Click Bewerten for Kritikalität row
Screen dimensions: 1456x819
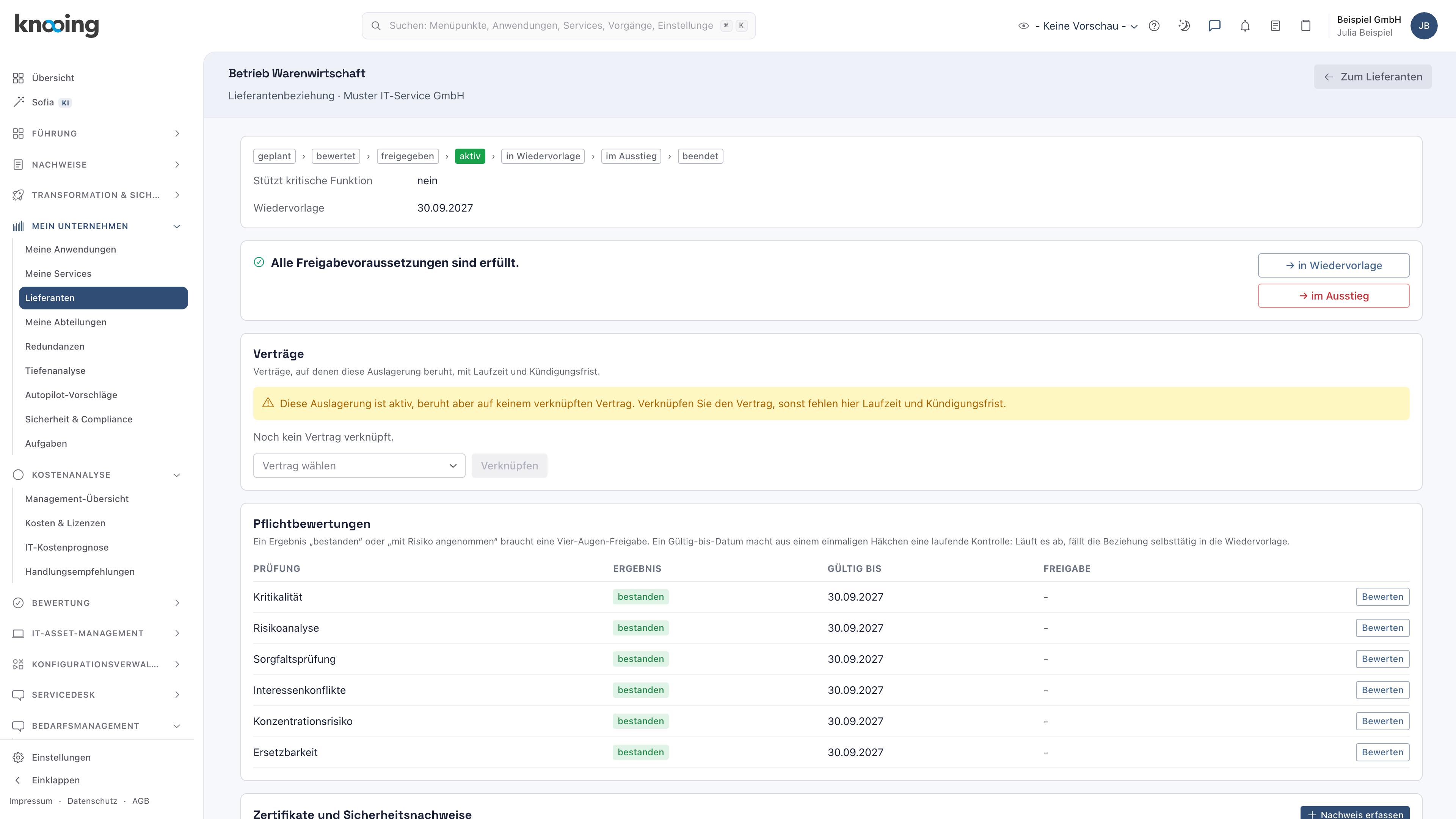[x=1382, y=597]
